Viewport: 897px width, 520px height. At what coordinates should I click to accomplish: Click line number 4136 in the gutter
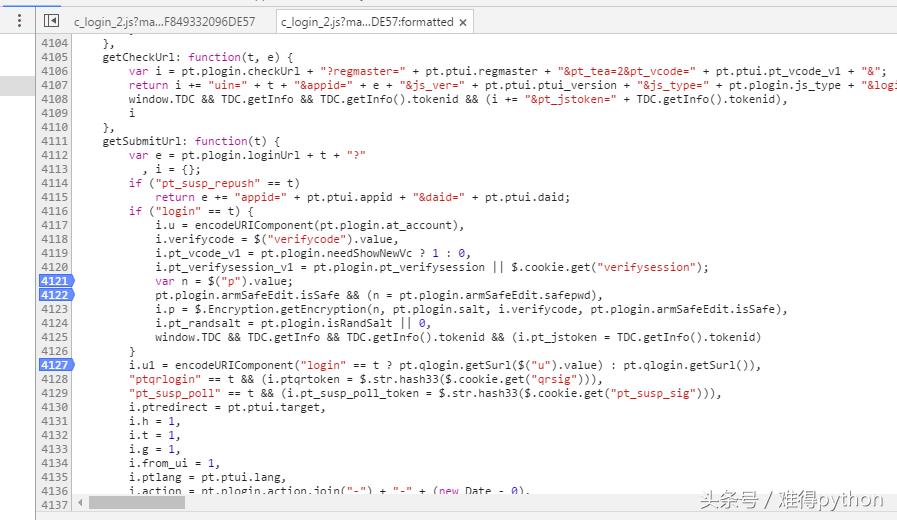tap(54, 491)
